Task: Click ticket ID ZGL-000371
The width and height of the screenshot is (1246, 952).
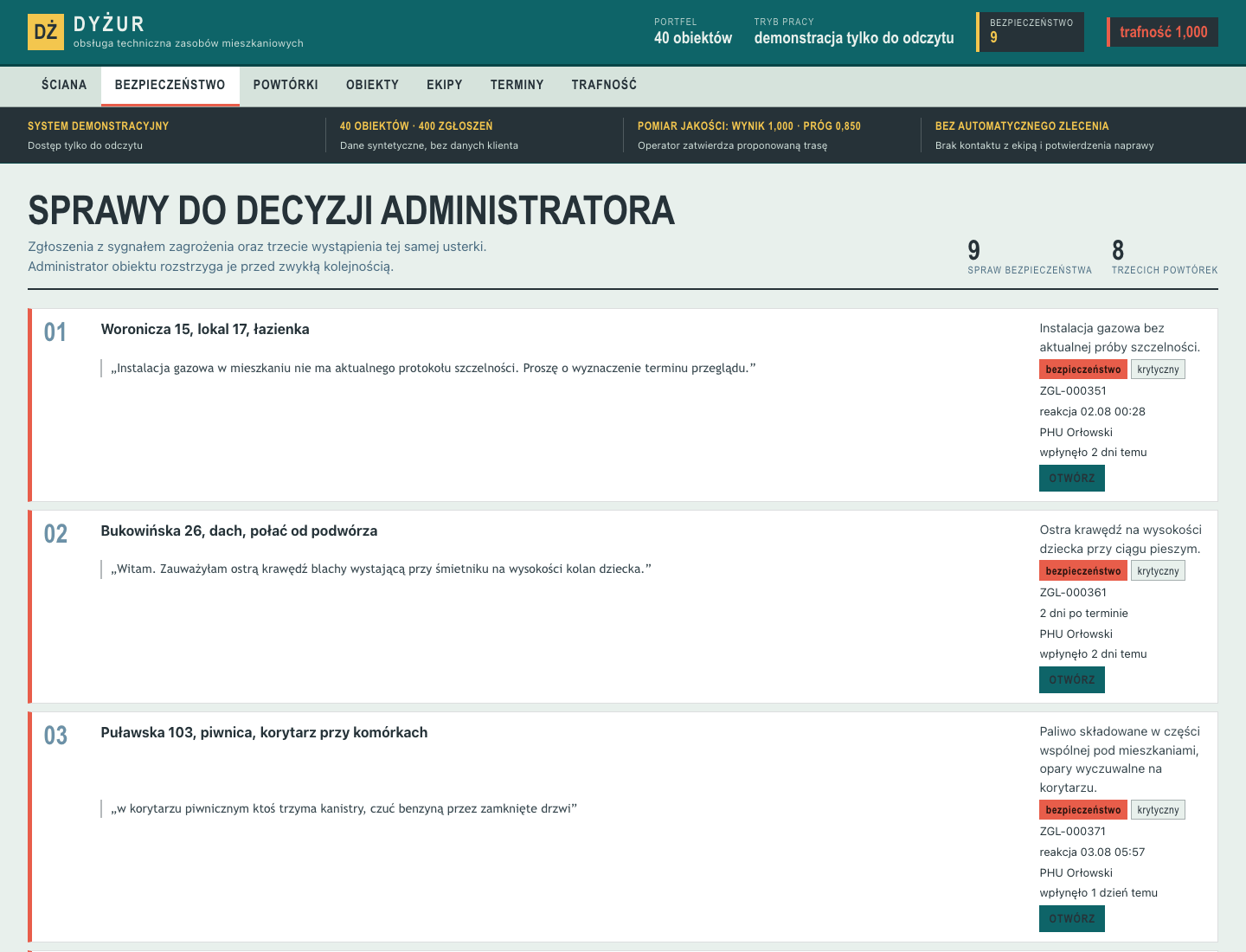Action: click(x=1073, y=831)
